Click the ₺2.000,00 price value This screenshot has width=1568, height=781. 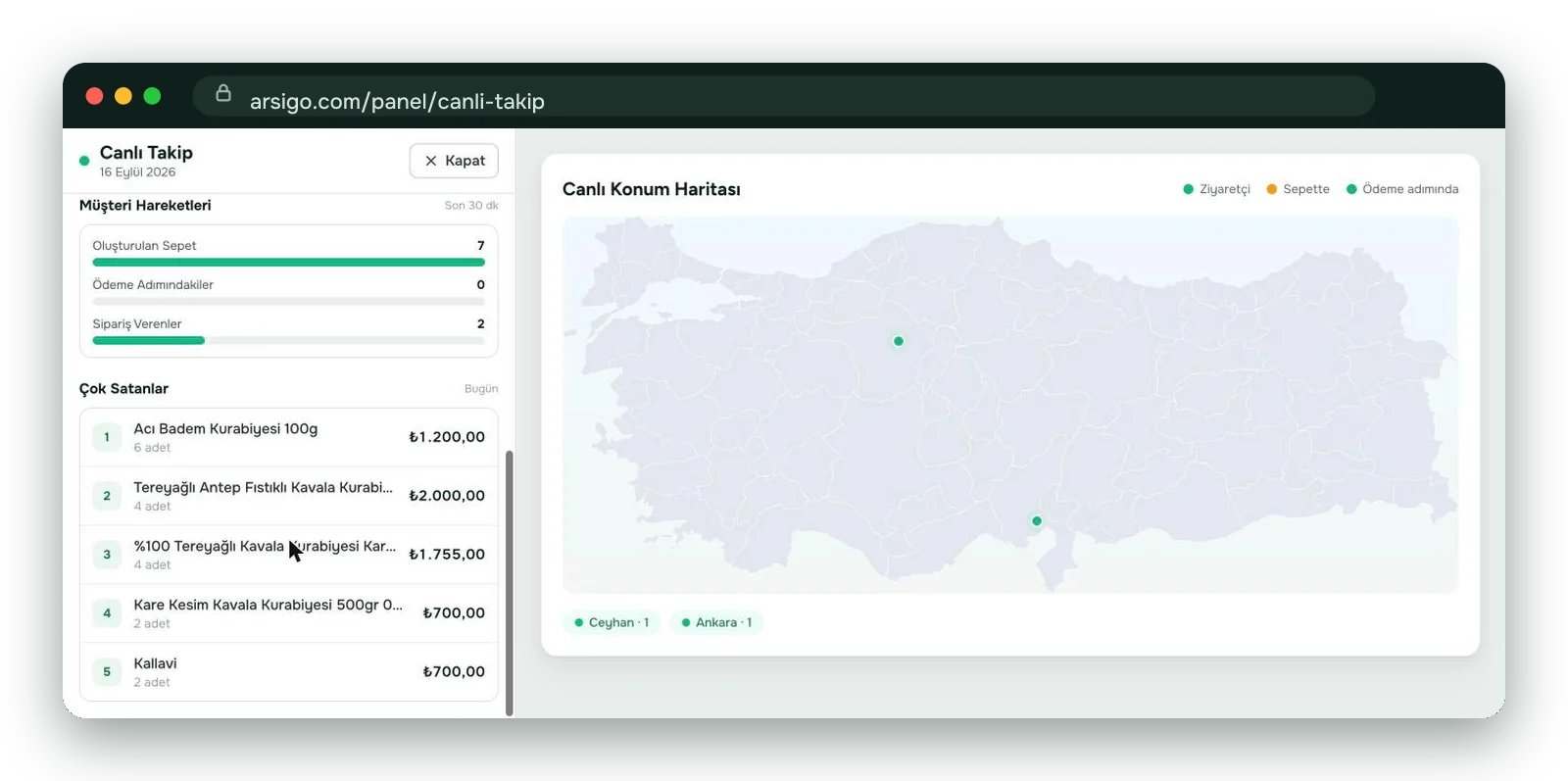pyautogui.click(x=447, y=496)
